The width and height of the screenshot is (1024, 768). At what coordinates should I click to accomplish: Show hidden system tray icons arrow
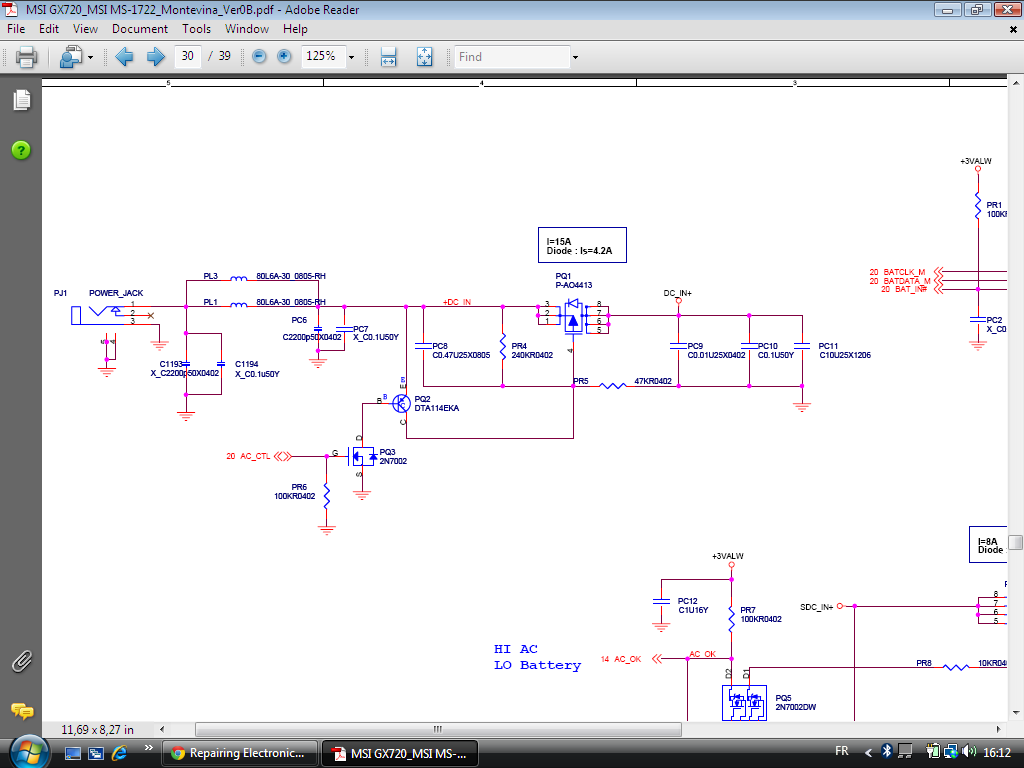[x=868, y=753]
